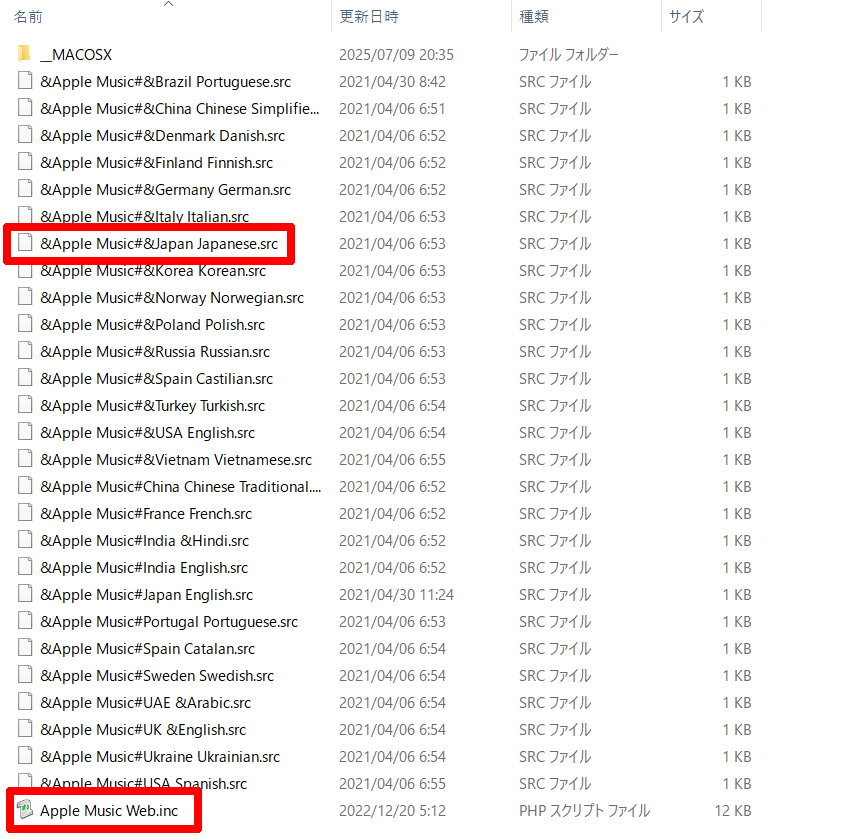Click the Spain Castilian.src file icon

25,378
